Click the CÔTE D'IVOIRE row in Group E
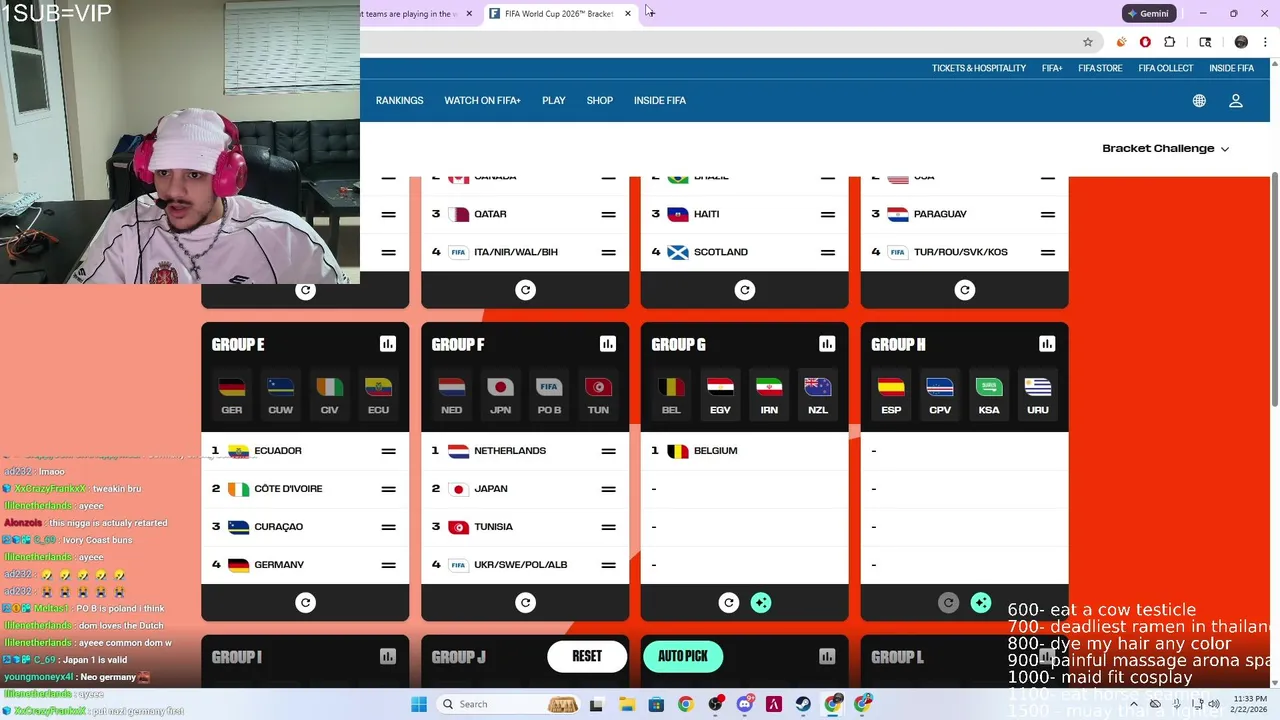Viewport: 1280px width, 720px height. [305, 489]
